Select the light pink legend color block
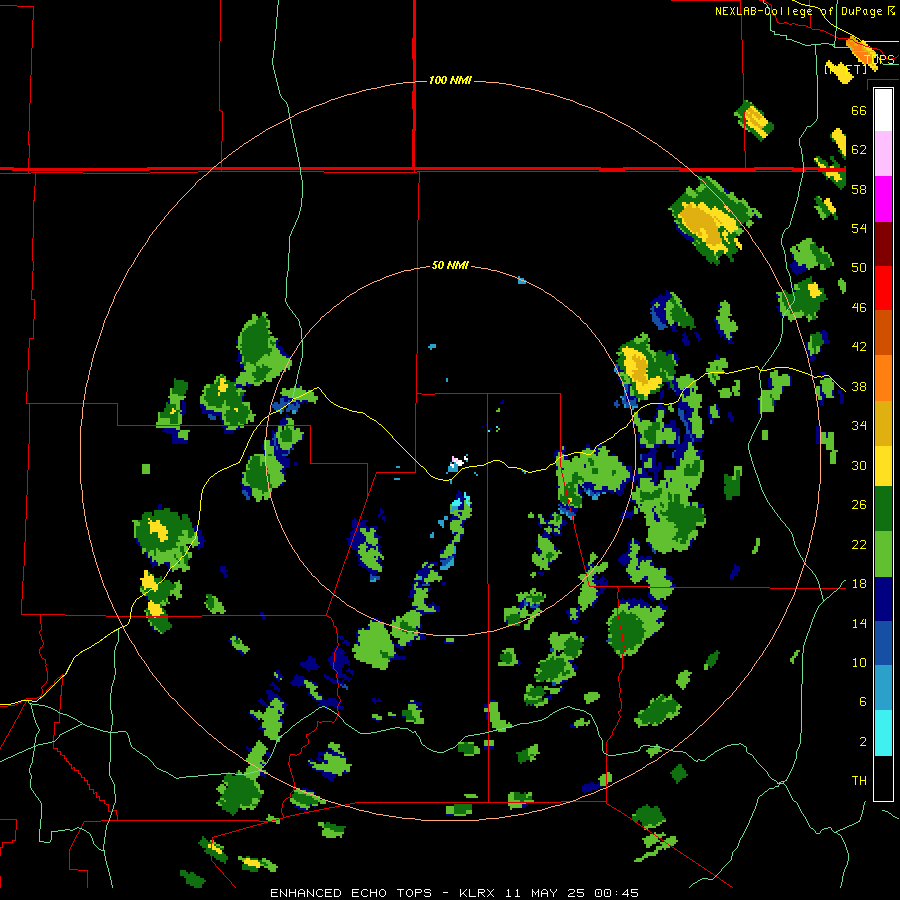This screenshot has height=900, width=900. (883, 154)
